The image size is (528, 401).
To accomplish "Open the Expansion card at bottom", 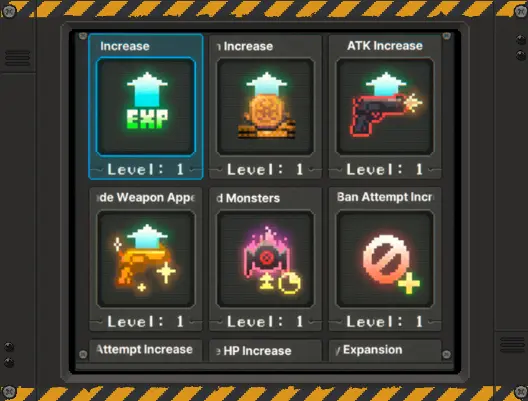I will pos(385,350).
